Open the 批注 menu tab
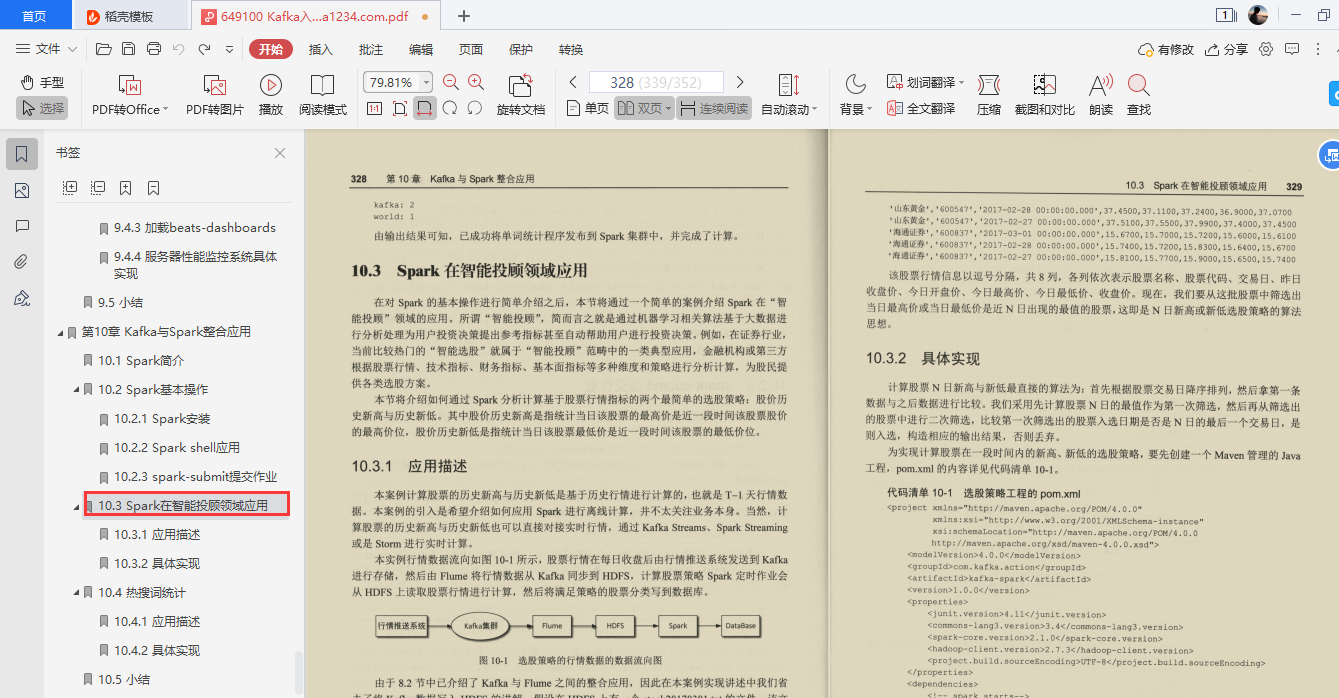 (369, 48)
